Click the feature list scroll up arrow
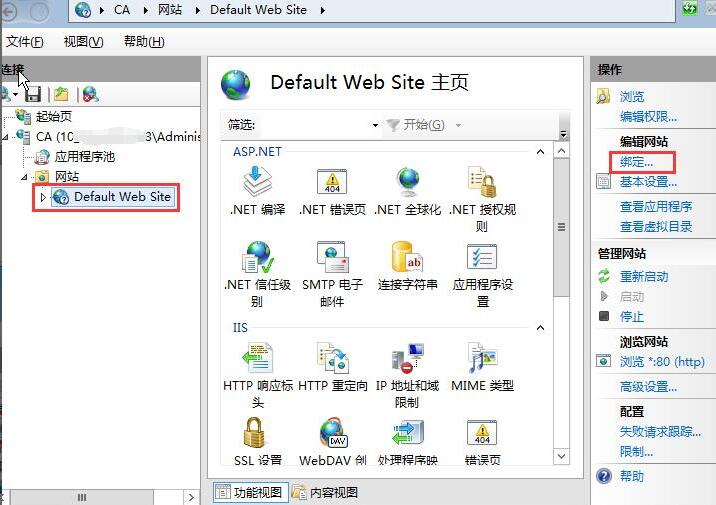This screenshot has width=716, height=505. point(561,151)
